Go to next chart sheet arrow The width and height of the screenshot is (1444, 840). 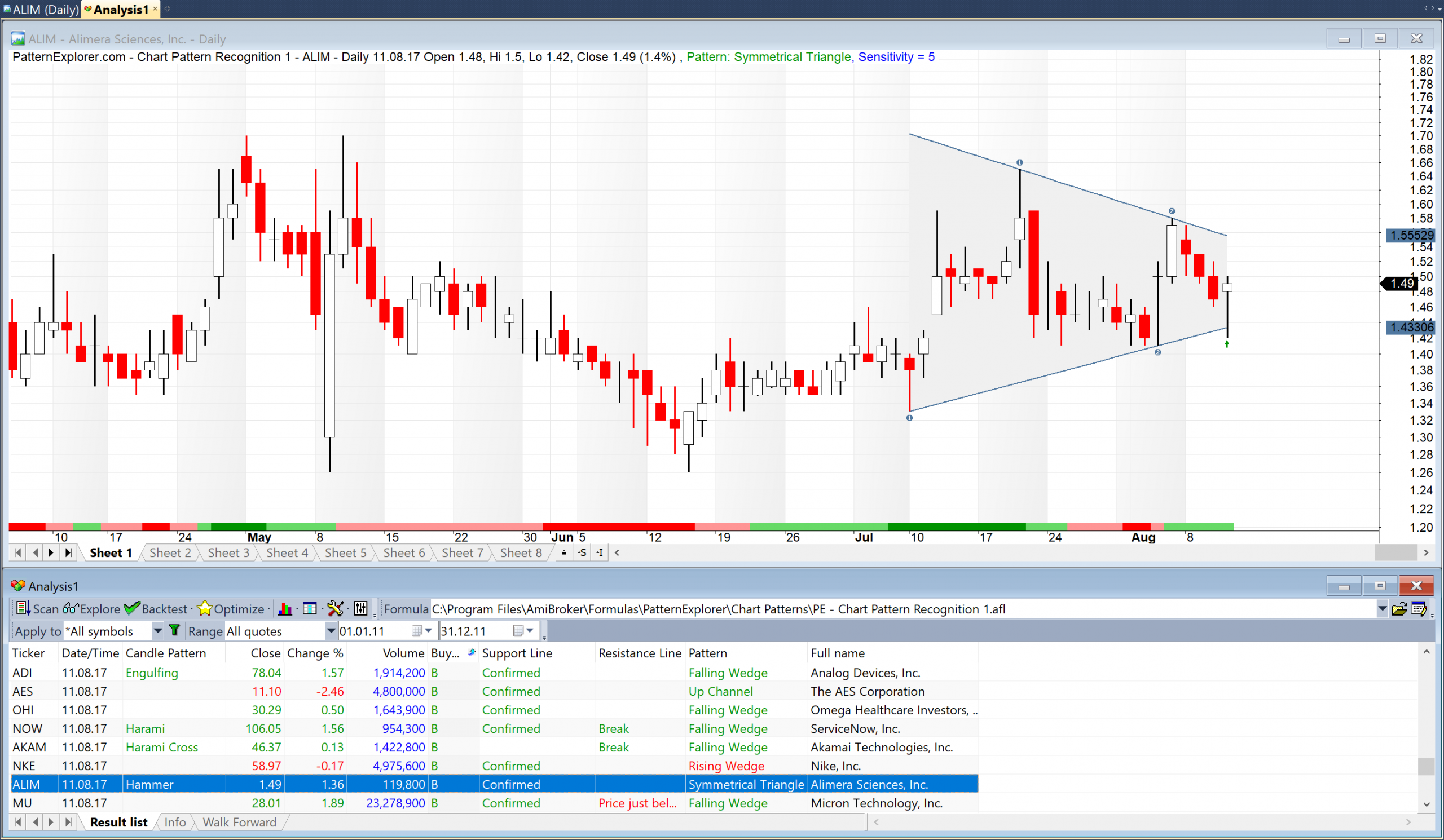pos(51,552)
